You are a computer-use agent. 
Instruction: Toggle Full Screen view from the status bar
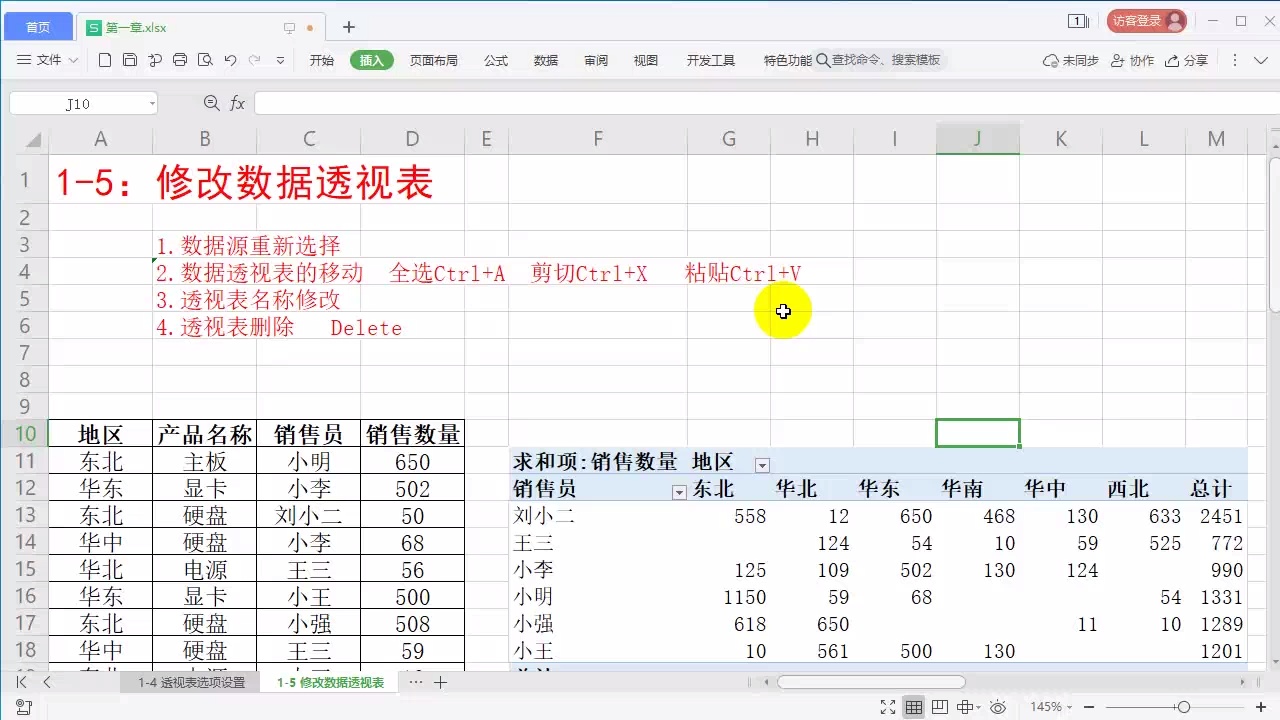click(x=887, y=707)
